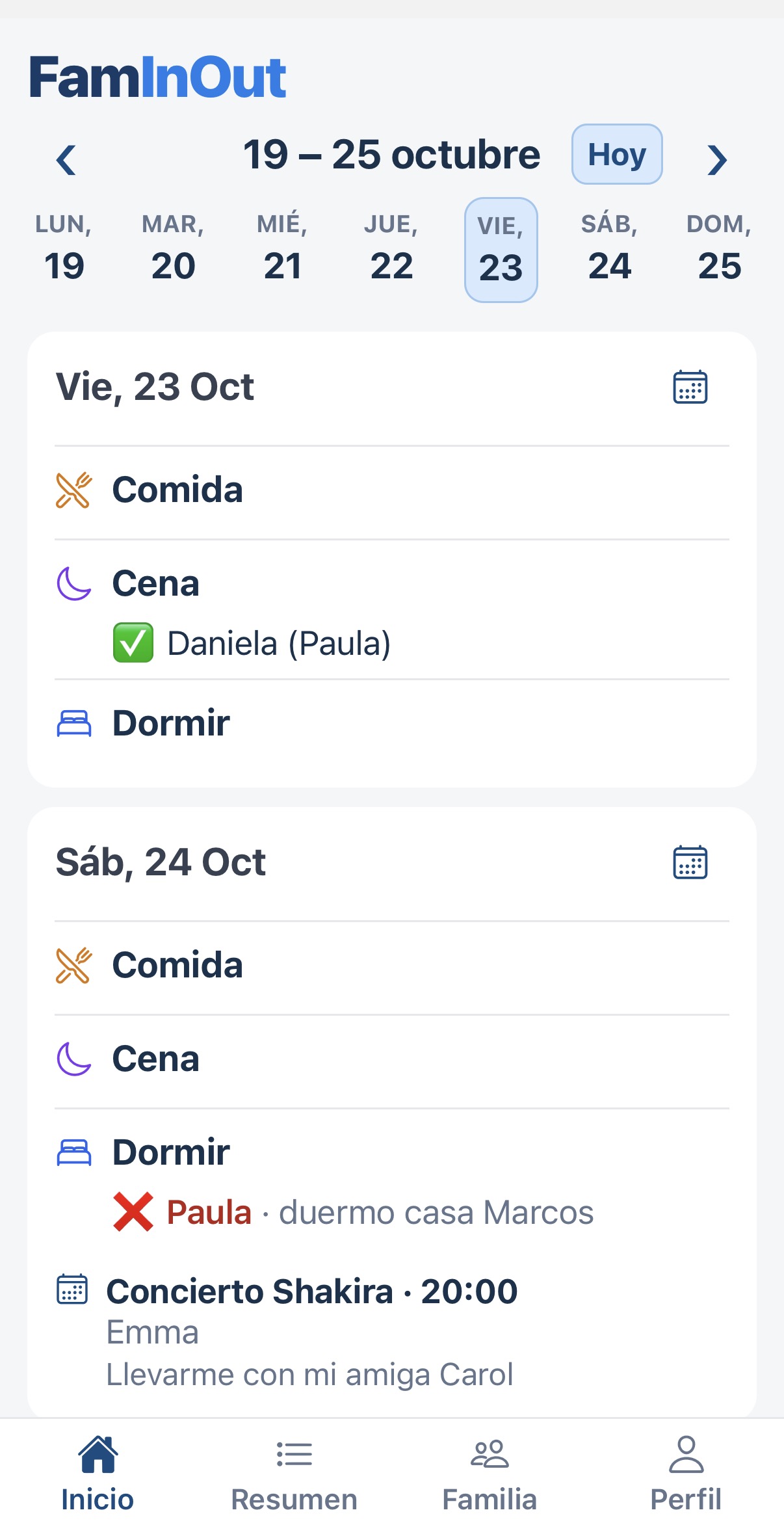The width and height of the screenshot is (784, 1536).
Task: Tap the moon Cena icon for Saturday
Action: [x=73, y=1059]
